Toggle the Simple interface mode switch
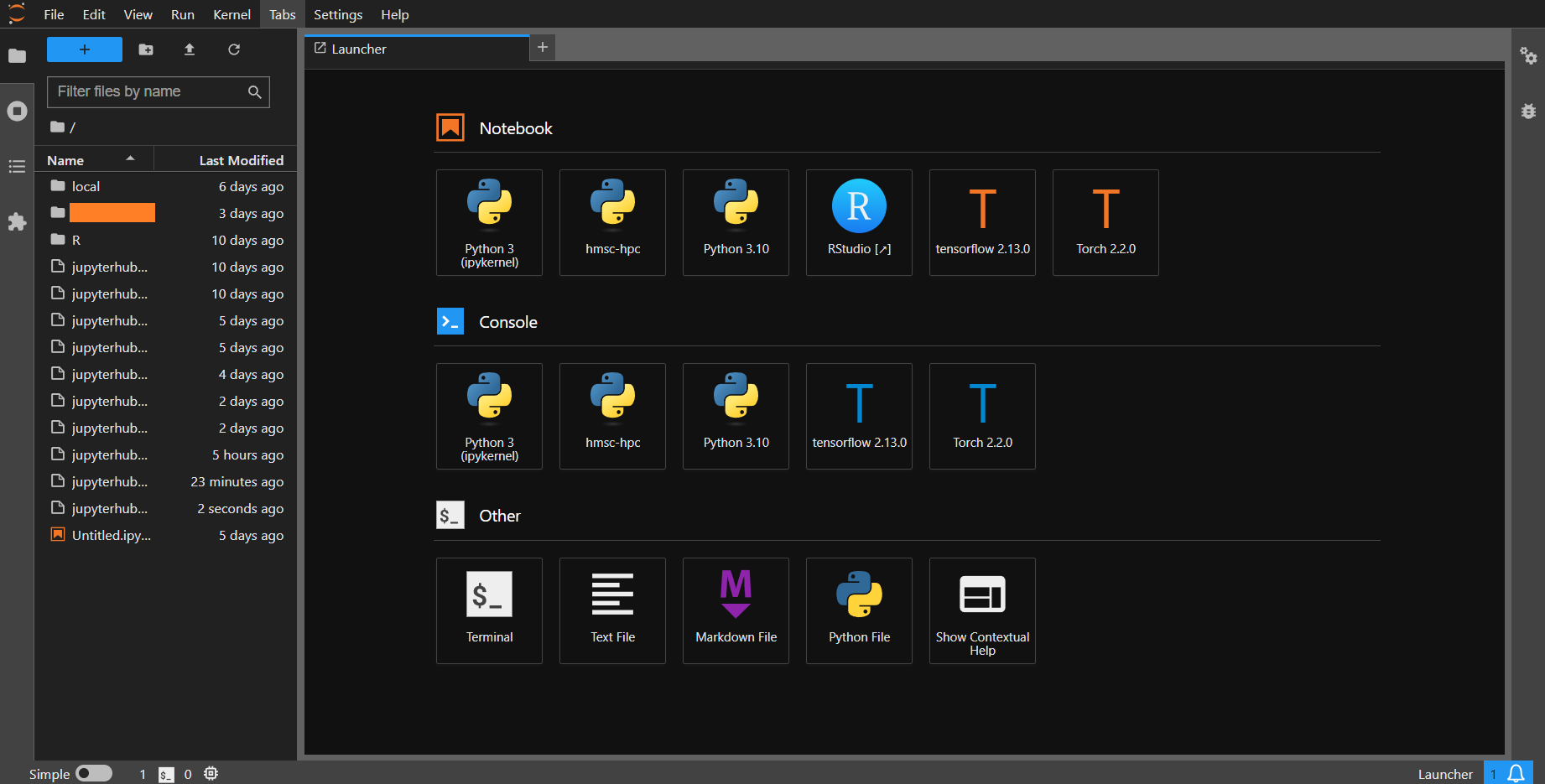 click(94, 773)
